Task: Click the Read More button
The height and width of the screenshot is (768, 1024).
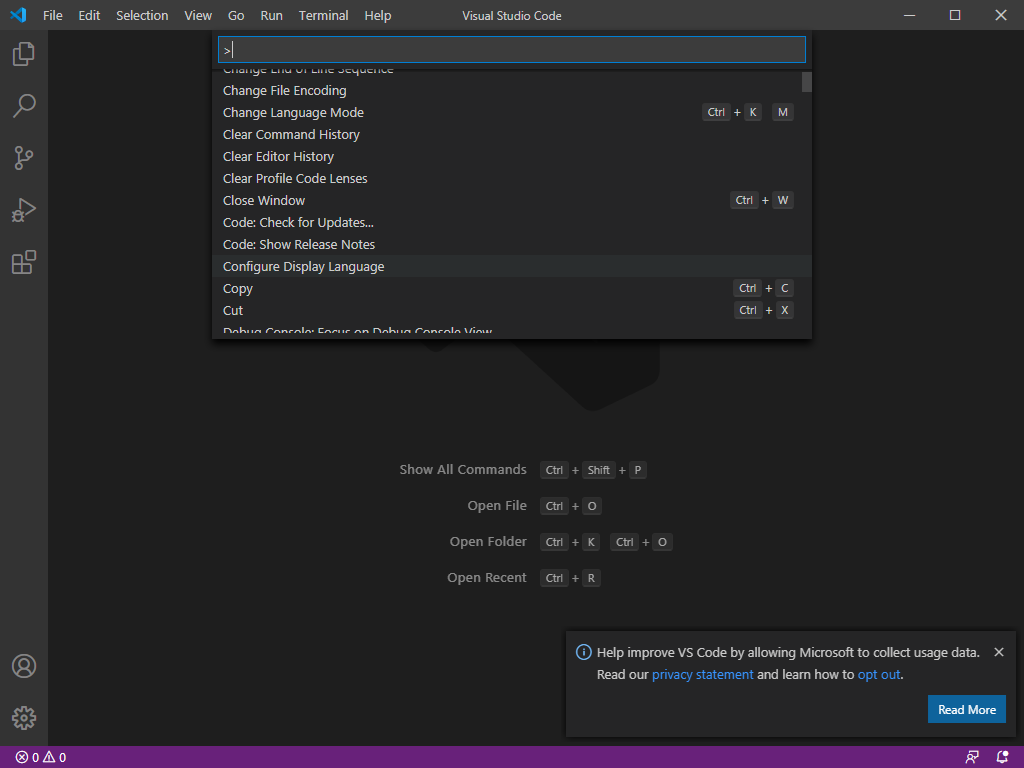Action: point(967,709)
